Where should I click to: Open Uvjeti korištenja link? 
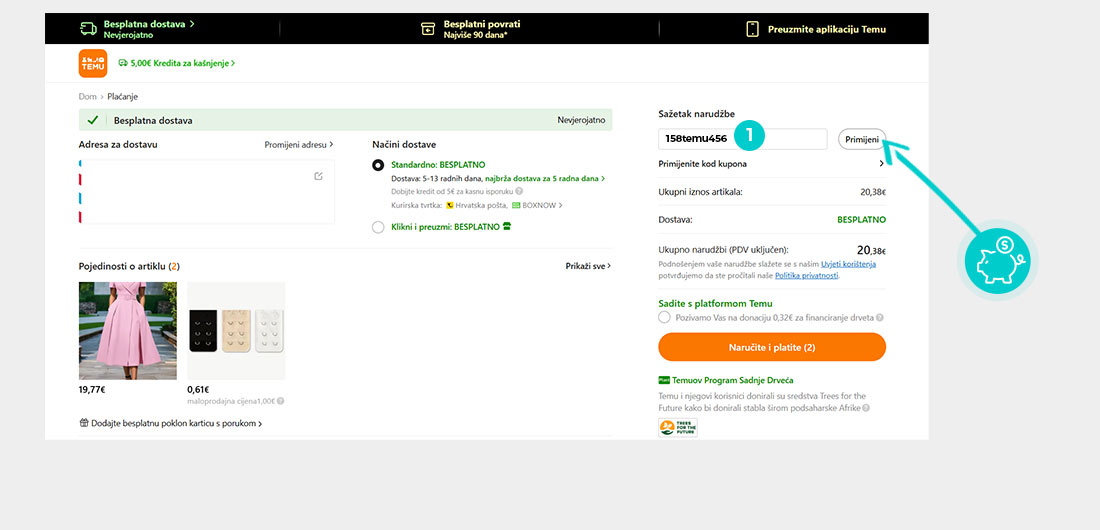(848, 264)
